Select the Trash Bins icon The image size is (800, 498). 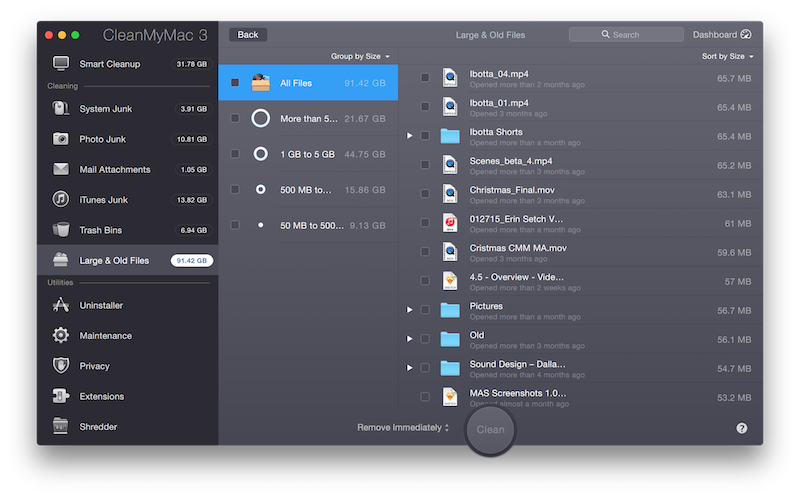pyautogui.click(x=61, y=230)
